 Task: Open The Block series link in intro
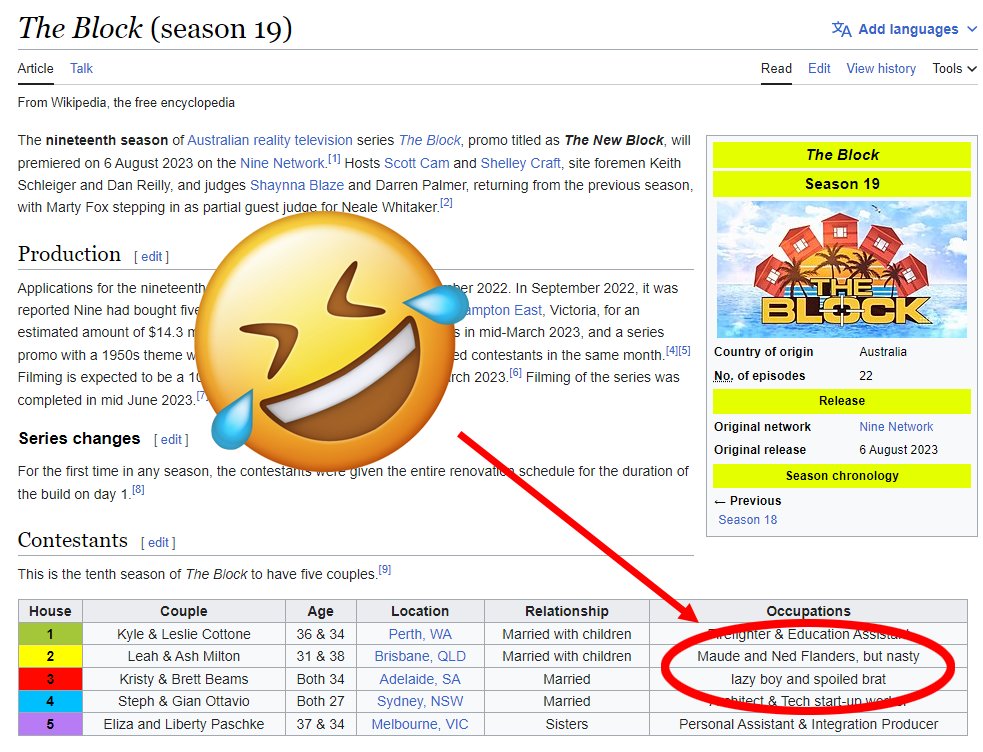coord(429,140)
